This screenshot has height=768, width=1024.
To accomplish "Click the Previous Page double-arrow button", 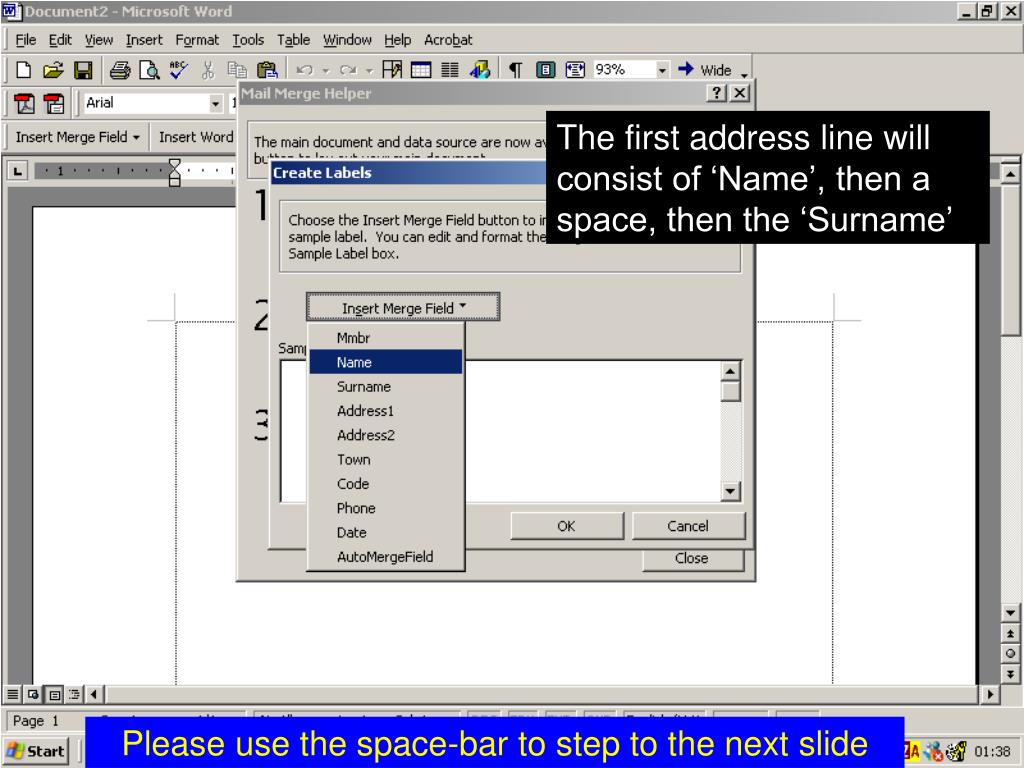I will [1010, 633].
